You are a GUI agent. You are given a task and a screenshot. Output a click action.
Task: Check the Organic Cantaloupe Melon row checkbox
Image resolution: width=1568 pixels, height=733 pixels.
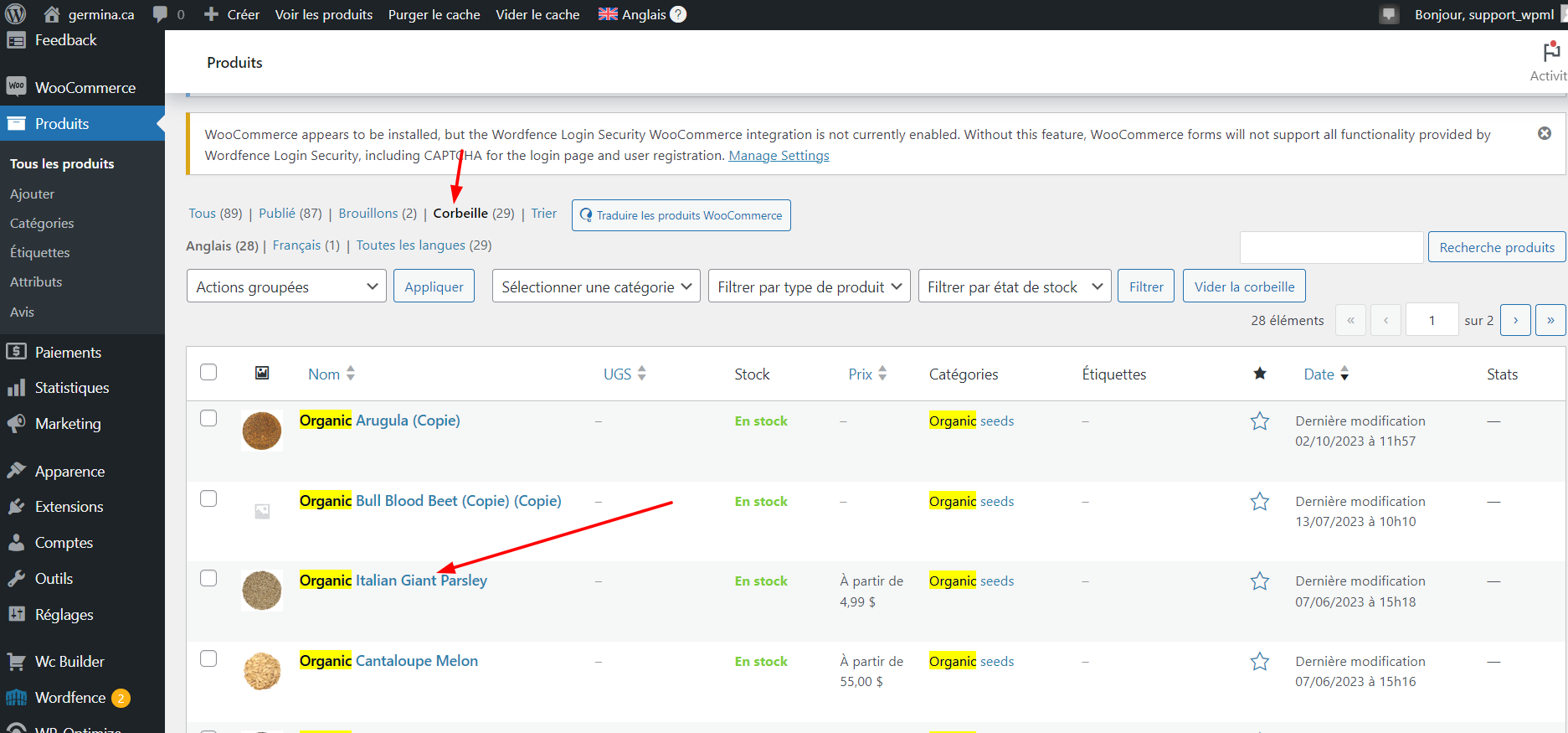(208, 658)
